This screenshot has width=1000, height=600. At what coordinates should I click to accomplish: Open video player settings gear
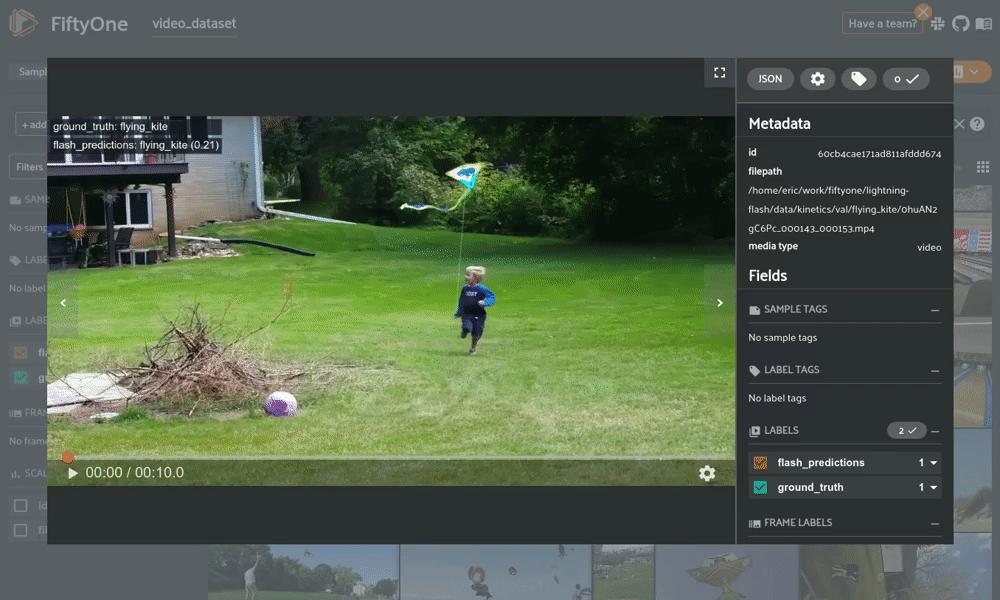707,473
